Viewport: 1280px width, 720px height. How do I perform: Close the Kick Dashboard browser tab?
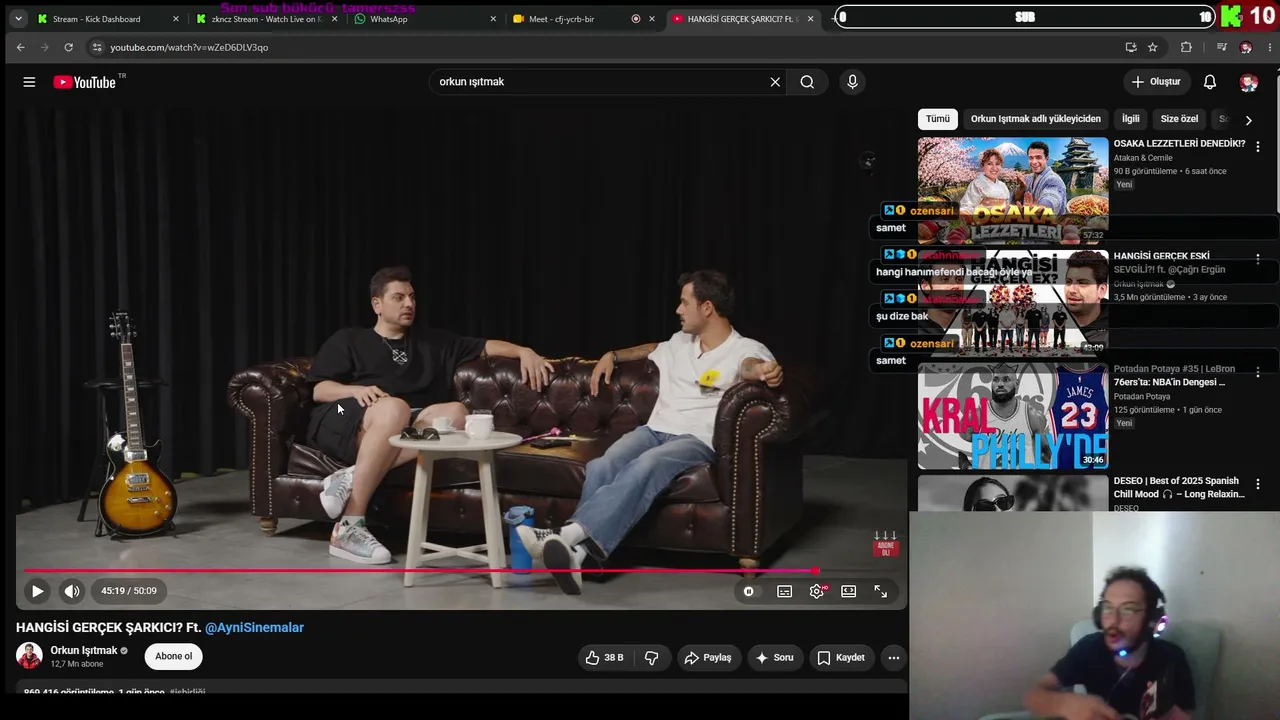tap(176, 19)
